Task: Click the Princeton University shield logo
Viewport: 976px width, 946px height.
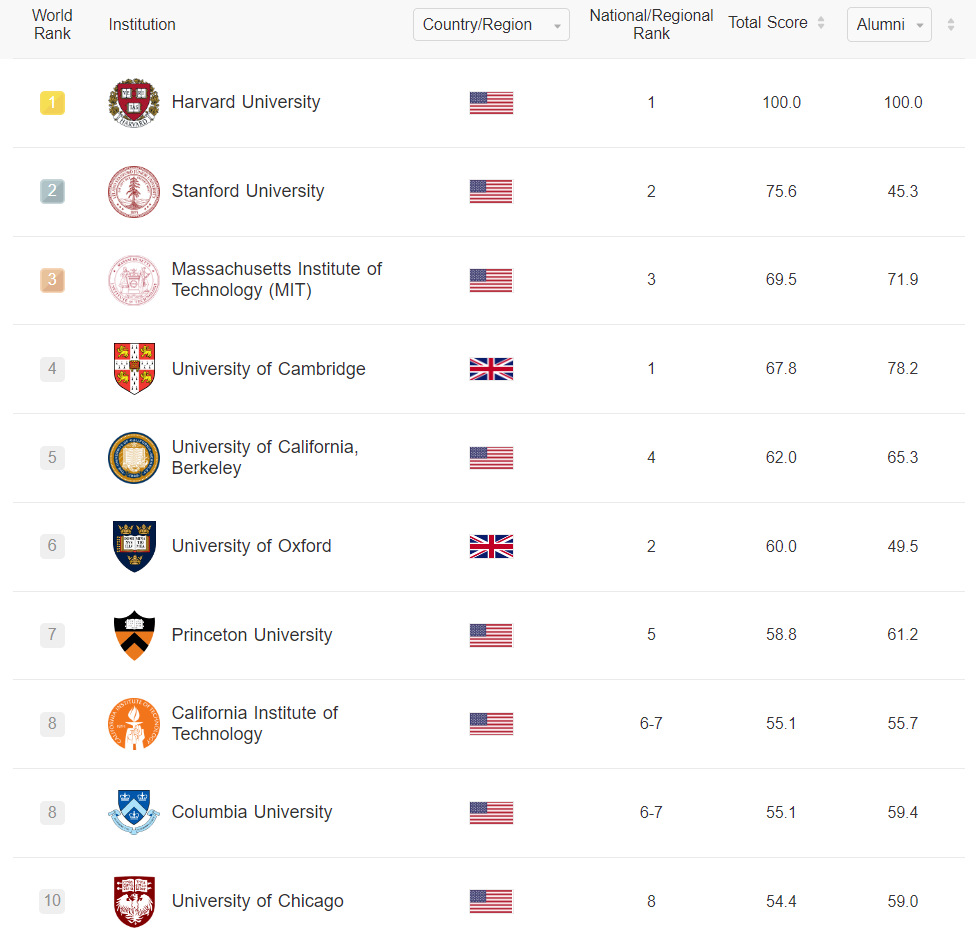Action: click(x=134, y=635)
